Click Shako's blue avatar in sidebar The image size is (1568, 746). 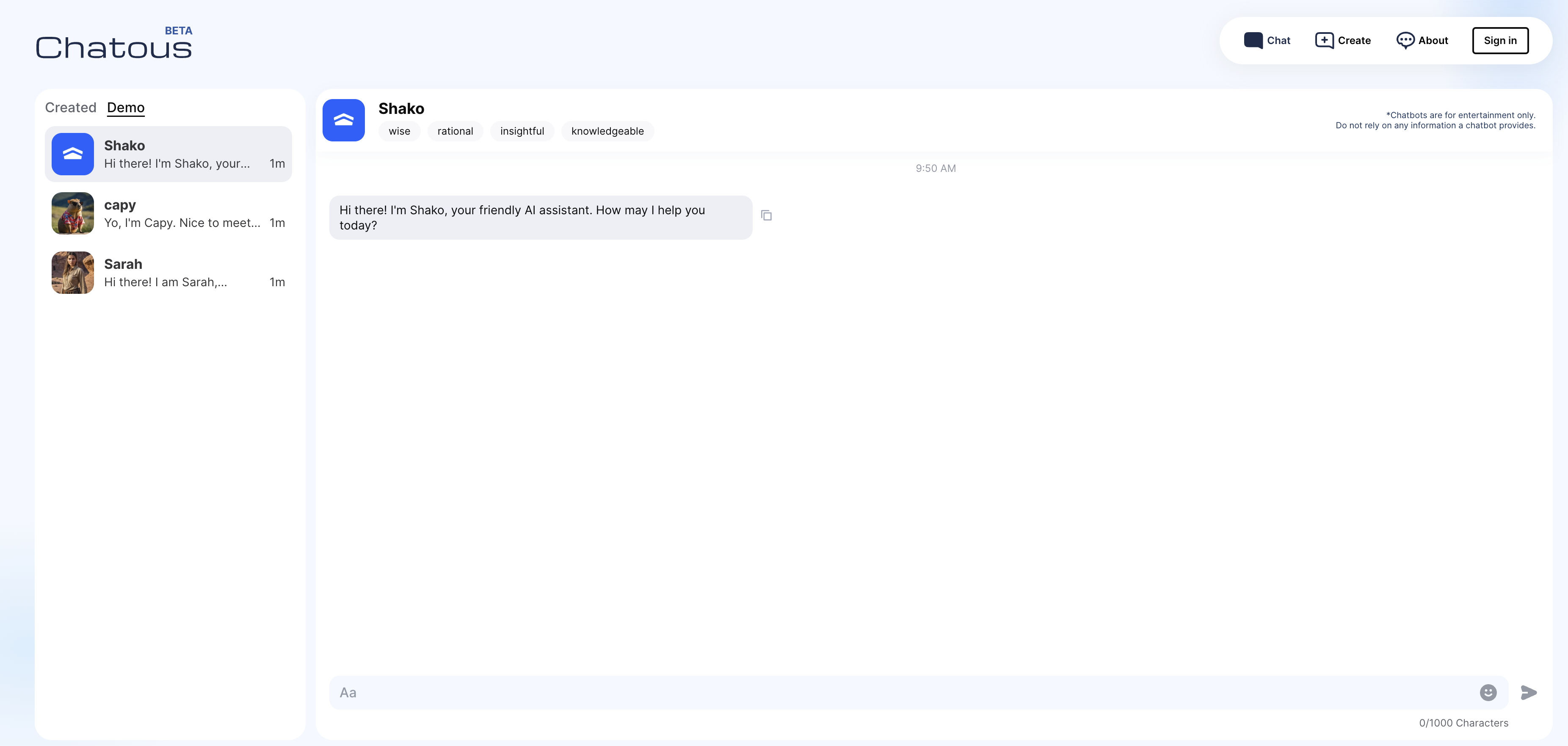72,154
